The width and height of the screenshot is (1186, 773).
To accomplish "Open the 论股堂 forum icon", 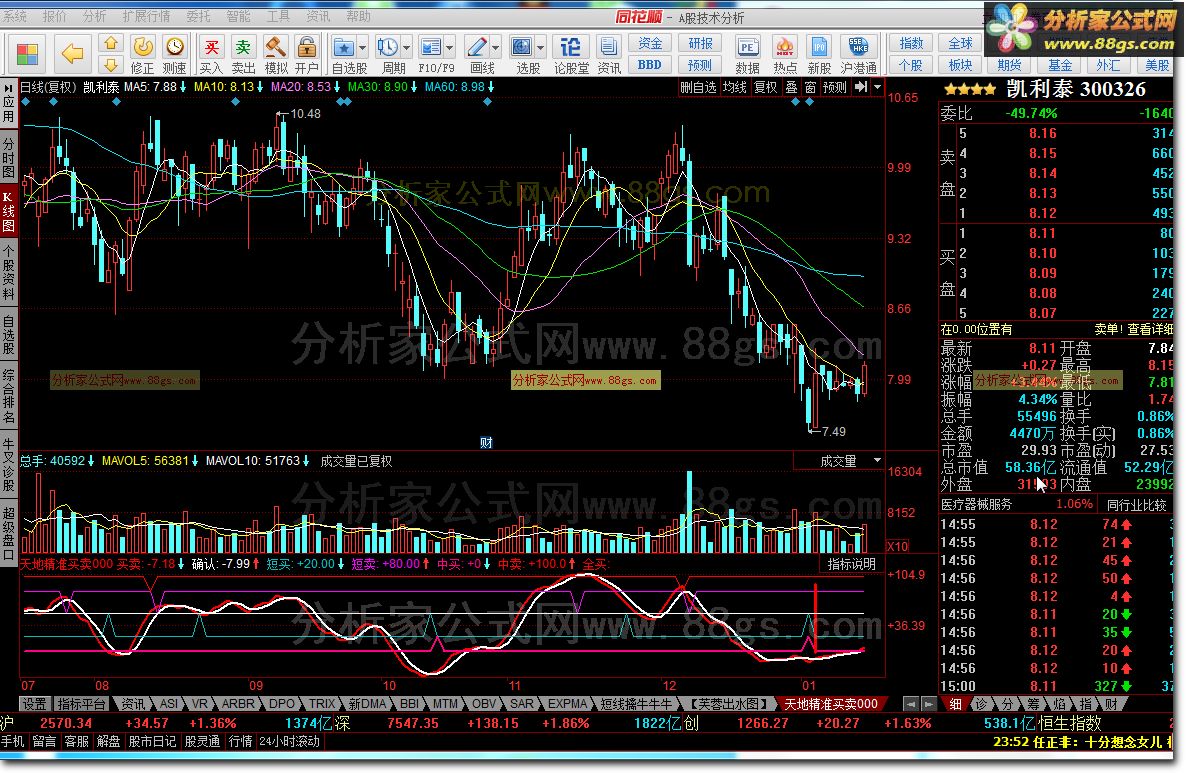I will 570,48.
